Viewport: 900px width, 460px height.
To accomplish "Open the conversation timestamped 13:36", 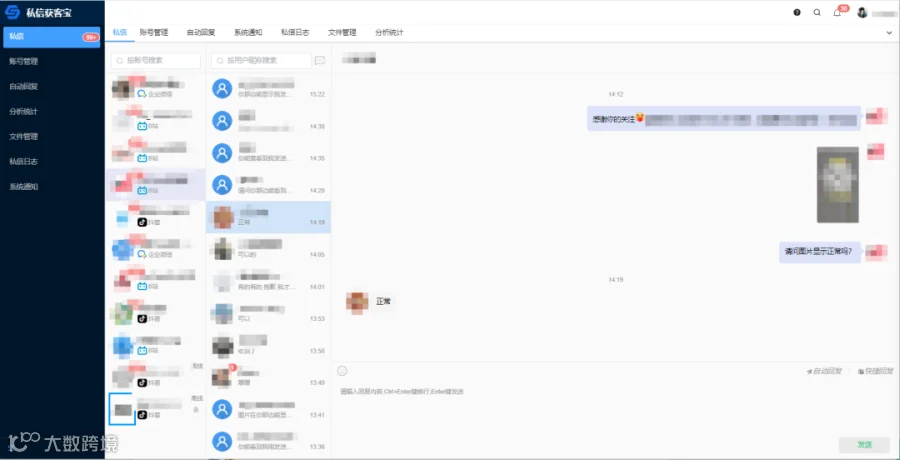I will 268,442.
